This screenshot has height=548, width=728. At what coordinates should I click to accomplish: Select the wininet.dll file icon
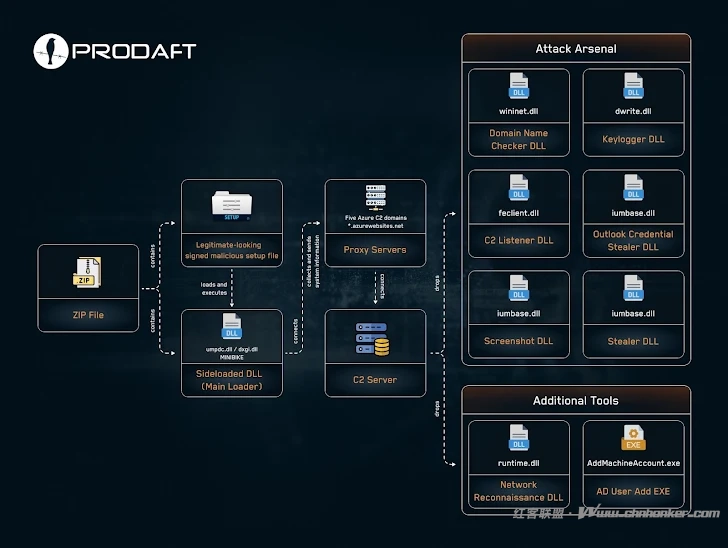[519, 87]
